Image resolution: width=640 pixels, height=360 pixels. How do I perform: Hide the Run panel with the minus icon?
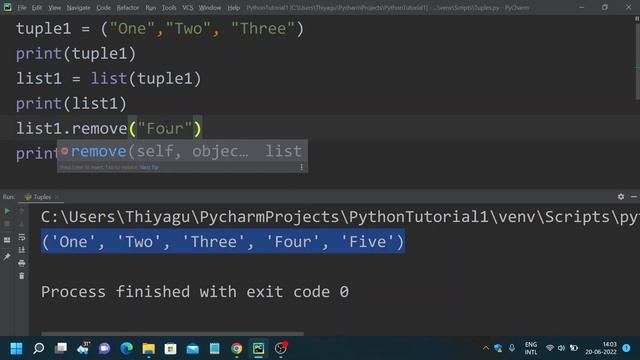point(633,197)
